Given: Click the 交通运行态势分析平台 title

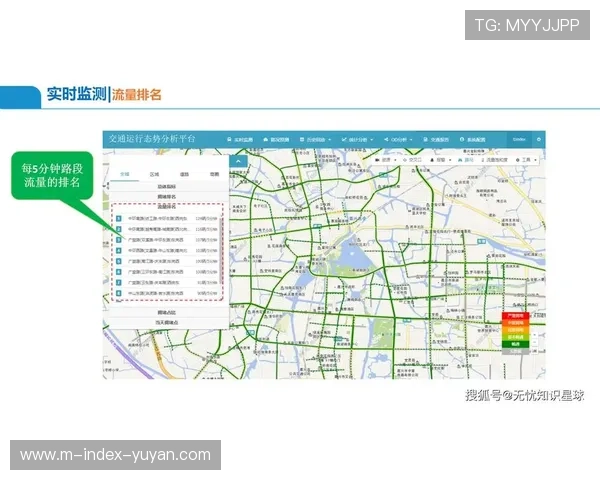Looking at the screenshot, I should (152, 139).
